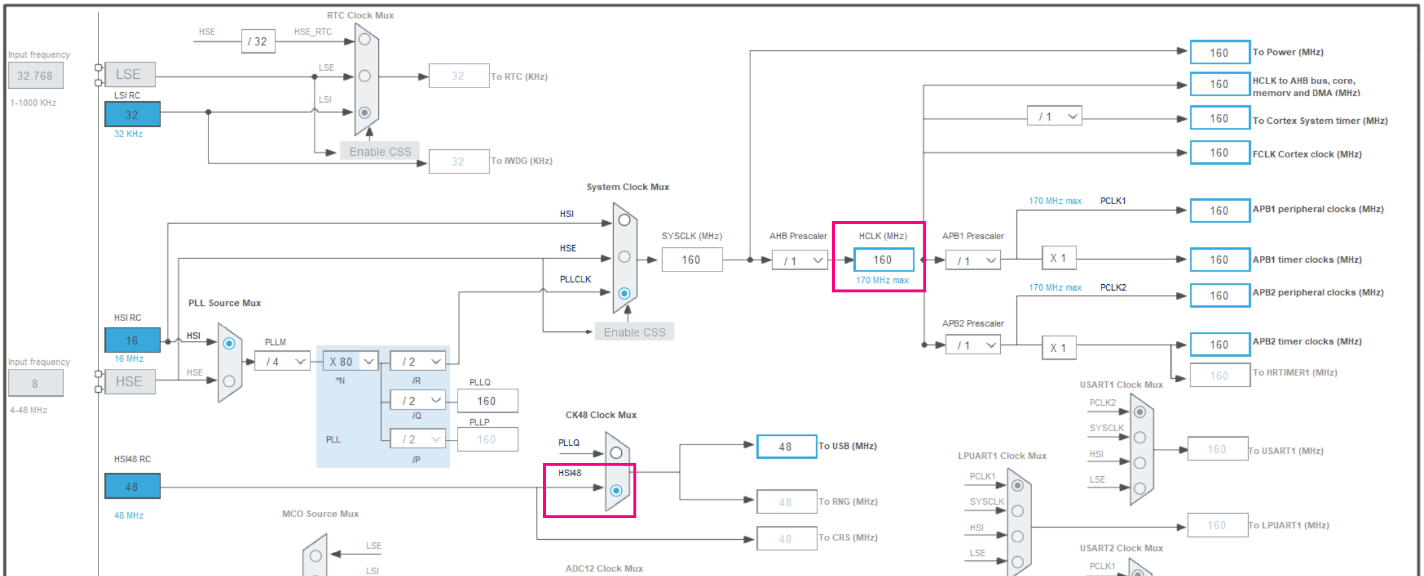Open the /R divider dropdown

pos(417,360)
